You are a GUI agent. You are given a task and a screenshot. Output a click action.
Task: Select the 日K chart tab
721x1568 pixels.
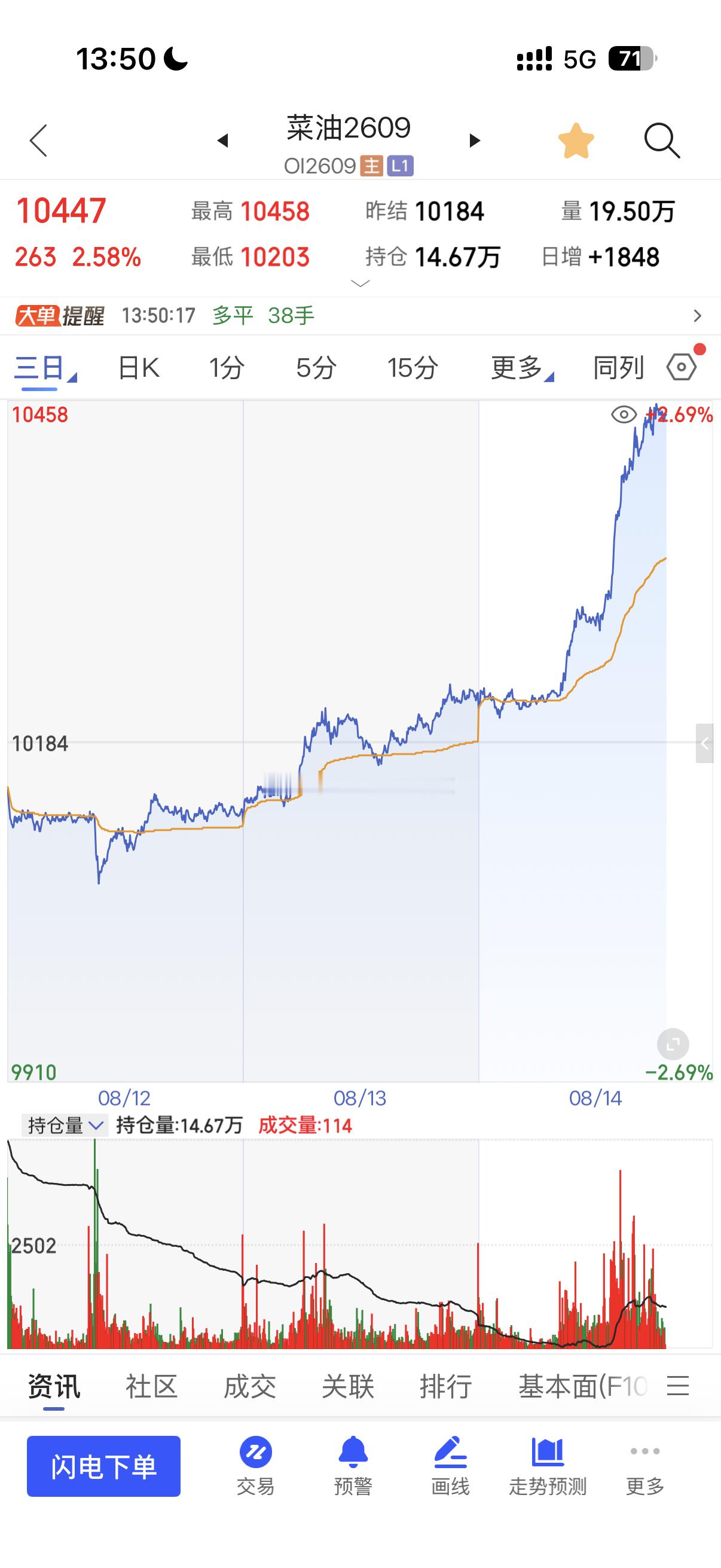point(139,368)
